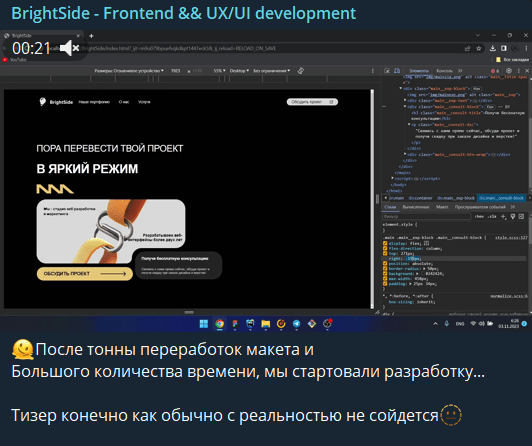The image size is (532, 446).
Task: Click the yellow 'ОБСУДИТЬ ПРОЕКТ' button
Action: coord(84,274)
